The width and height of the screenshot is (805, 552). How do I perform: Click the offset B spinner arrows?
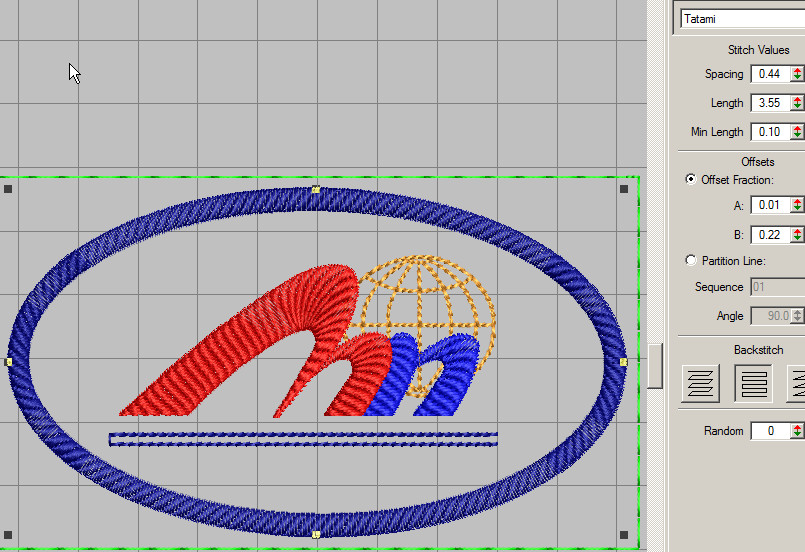click(x=797, y=235)
